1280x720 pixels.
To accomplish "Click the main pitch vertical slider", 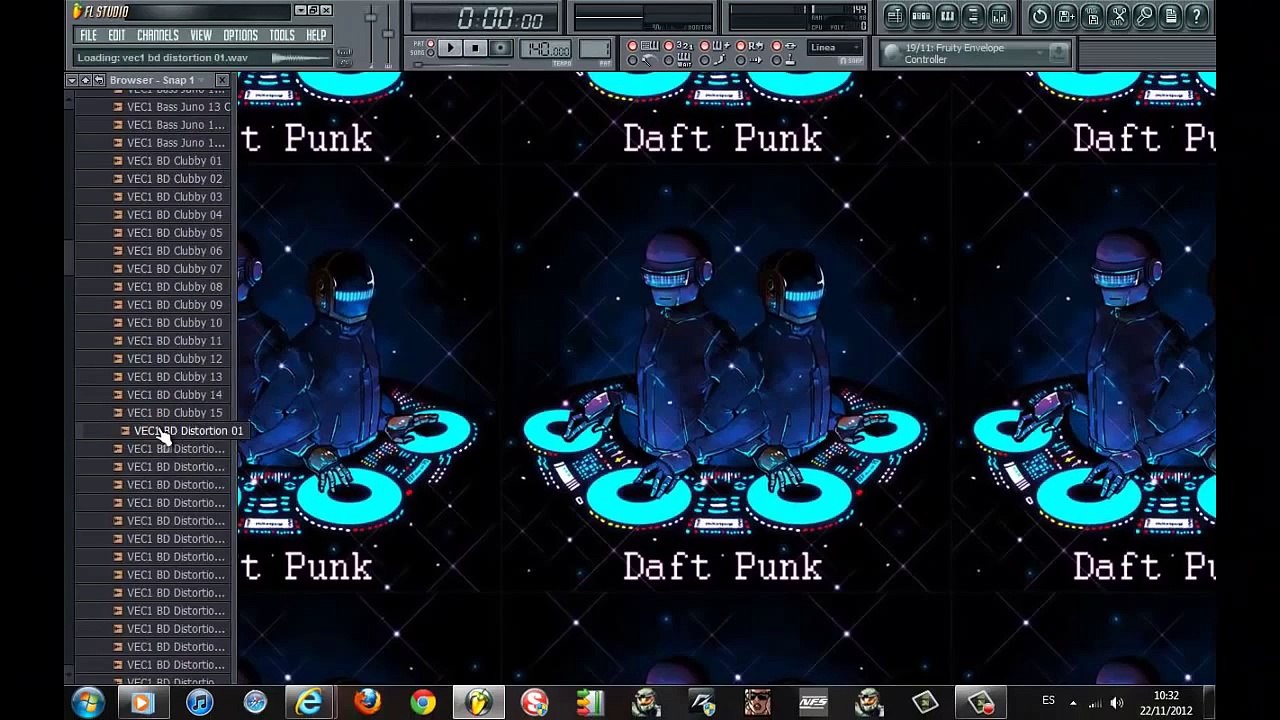I will coord(388,35).
